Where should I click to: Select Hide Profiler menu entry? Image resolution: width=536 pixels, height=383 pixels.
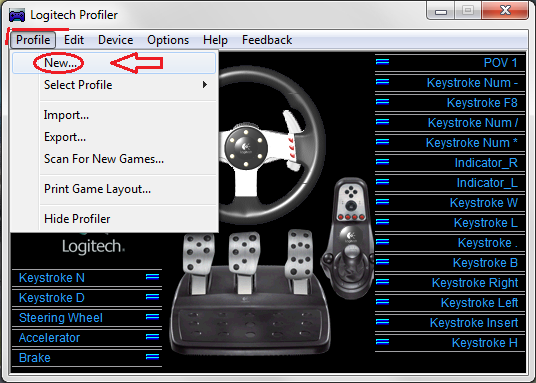click(114, 219)
